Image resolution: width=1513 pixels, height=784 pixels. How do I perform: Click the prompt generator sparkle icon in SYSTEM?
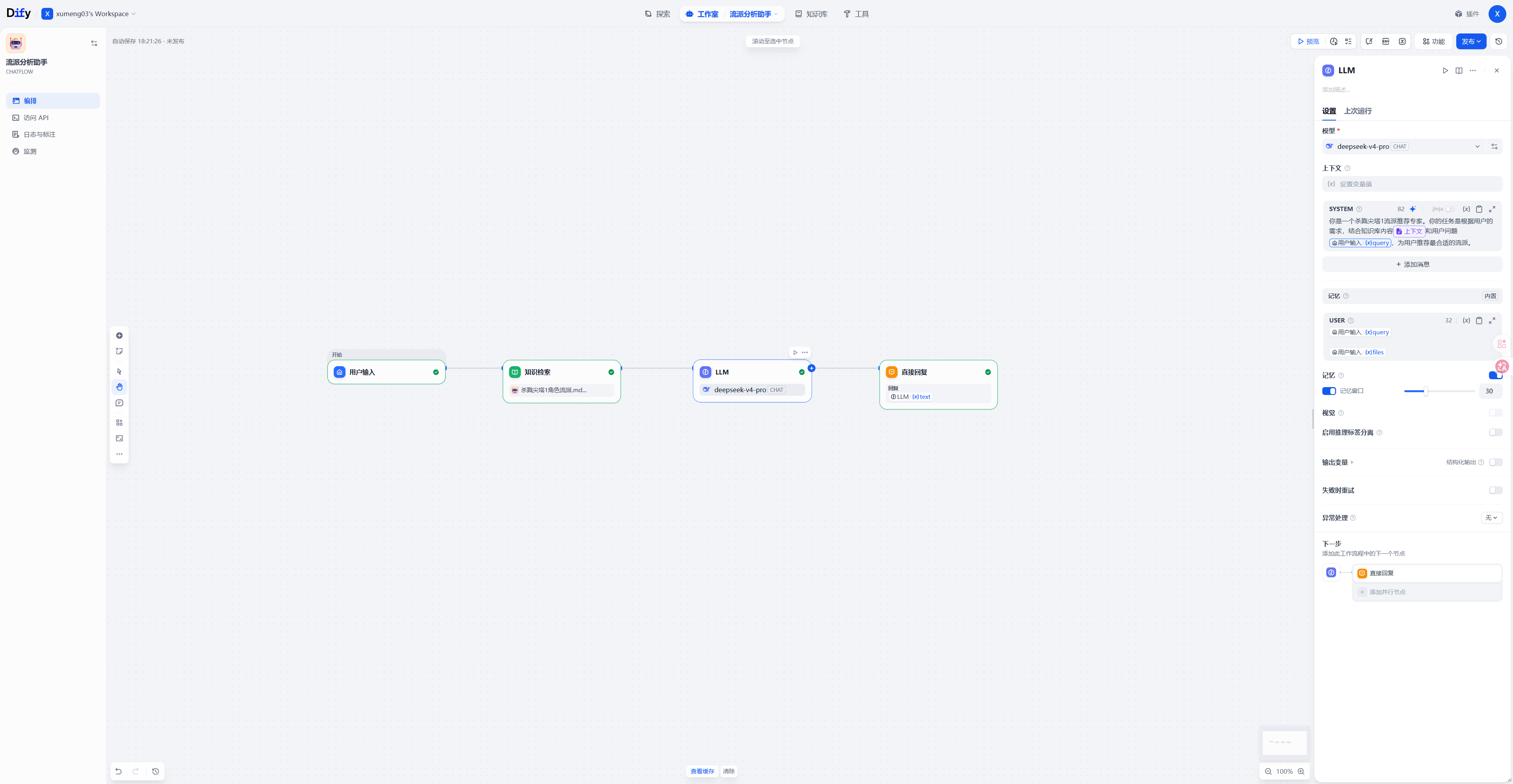pos(1413,209)
